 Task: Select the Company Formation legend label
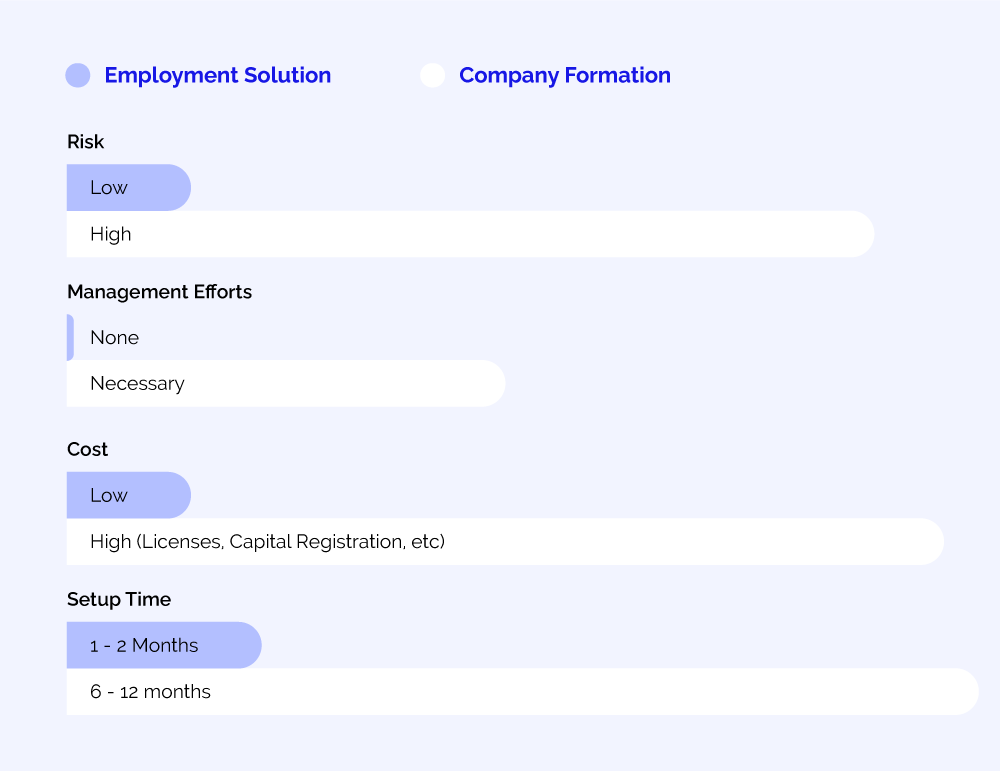tap(564, 75)
